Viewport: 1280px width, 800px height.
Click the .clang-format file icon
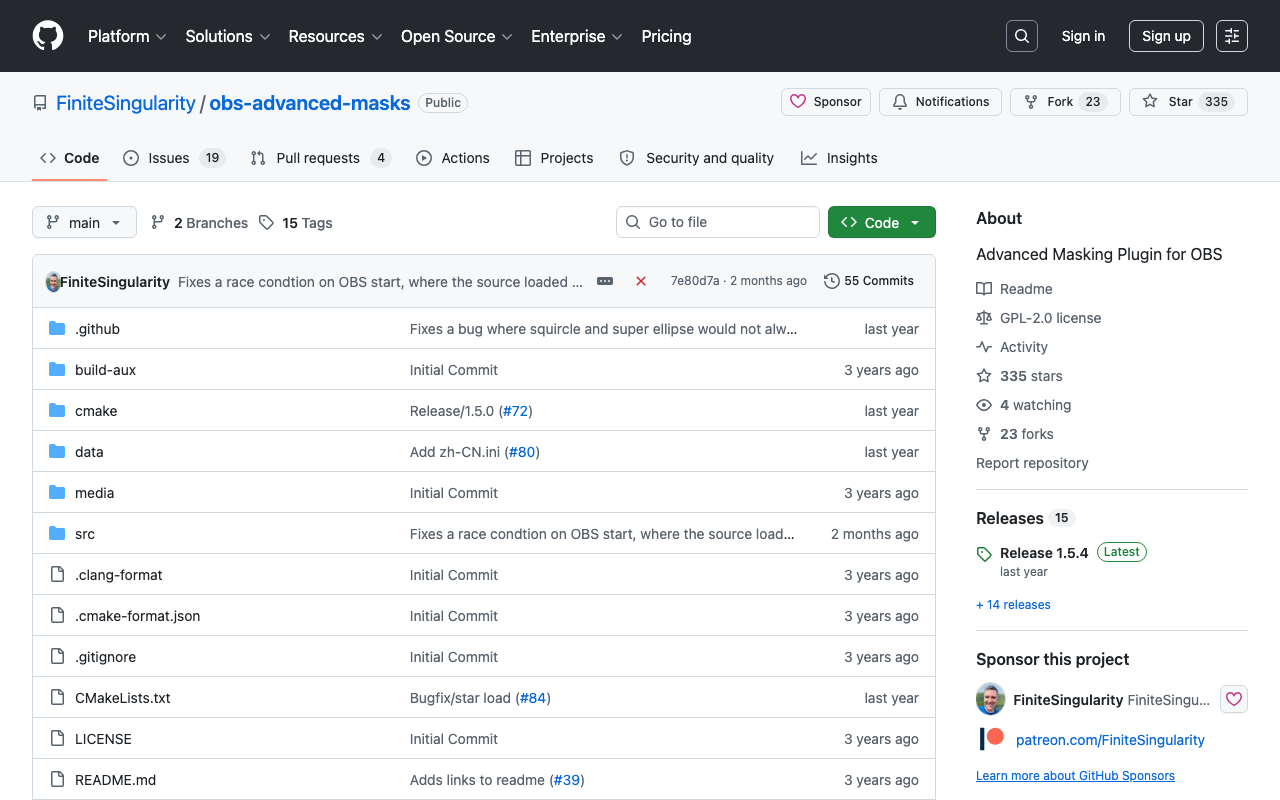pos(57,575)
